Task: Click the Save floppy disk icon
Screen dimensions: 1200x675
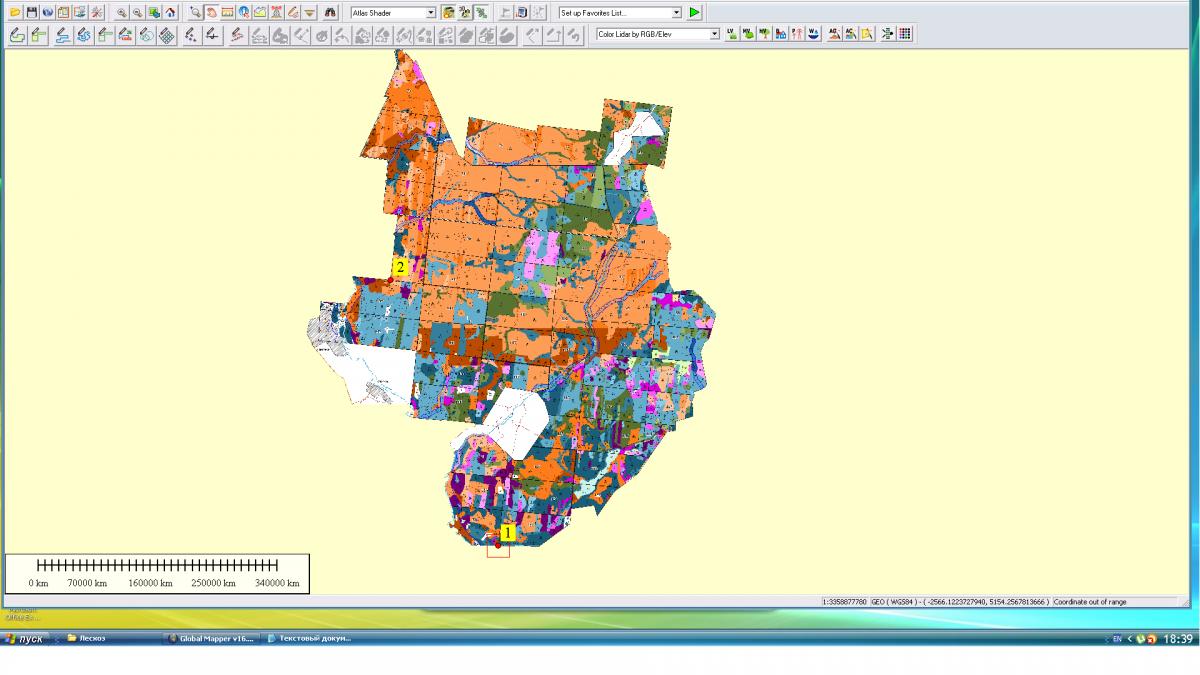Action: pos(31,13)
